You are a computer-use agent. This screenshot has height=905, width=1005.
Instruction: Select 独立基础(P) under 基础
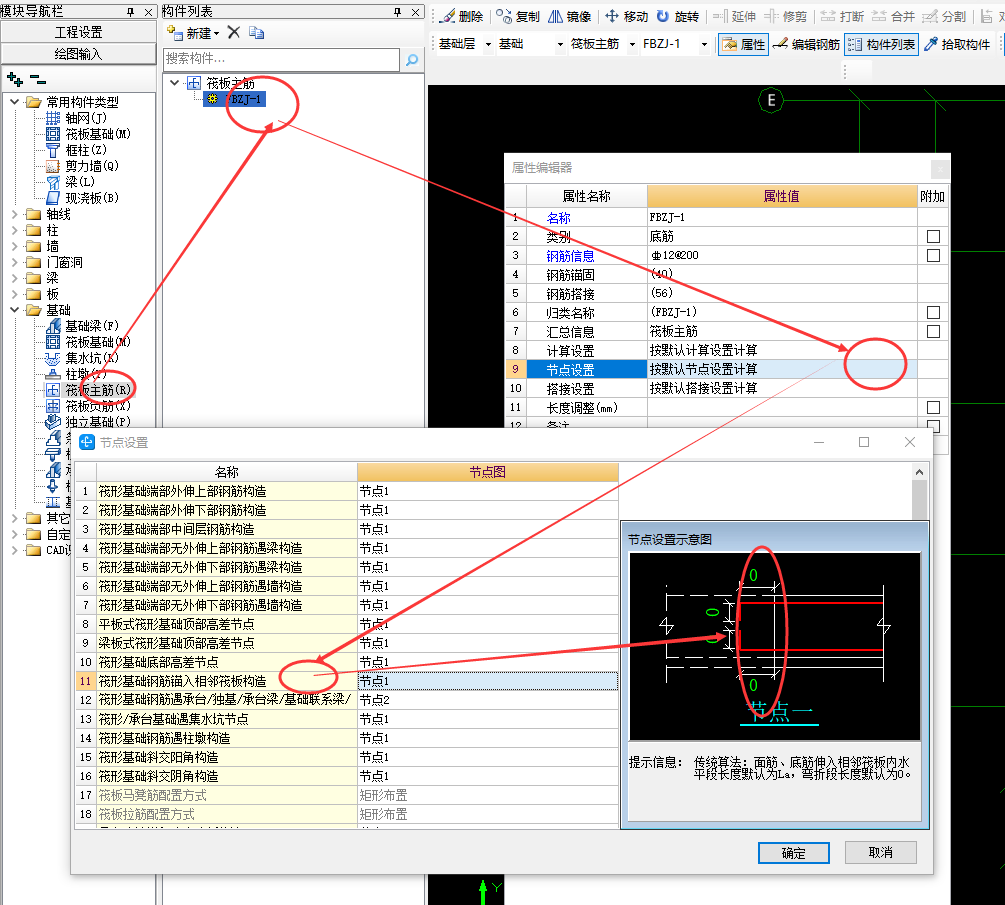(x=88, y=422)
